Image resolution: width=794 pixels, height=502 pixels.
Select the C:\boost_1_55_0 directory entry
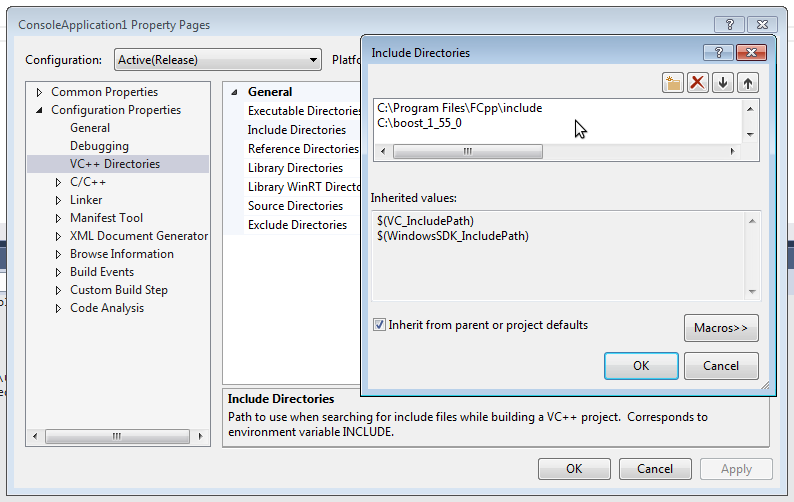pos(419,123)
